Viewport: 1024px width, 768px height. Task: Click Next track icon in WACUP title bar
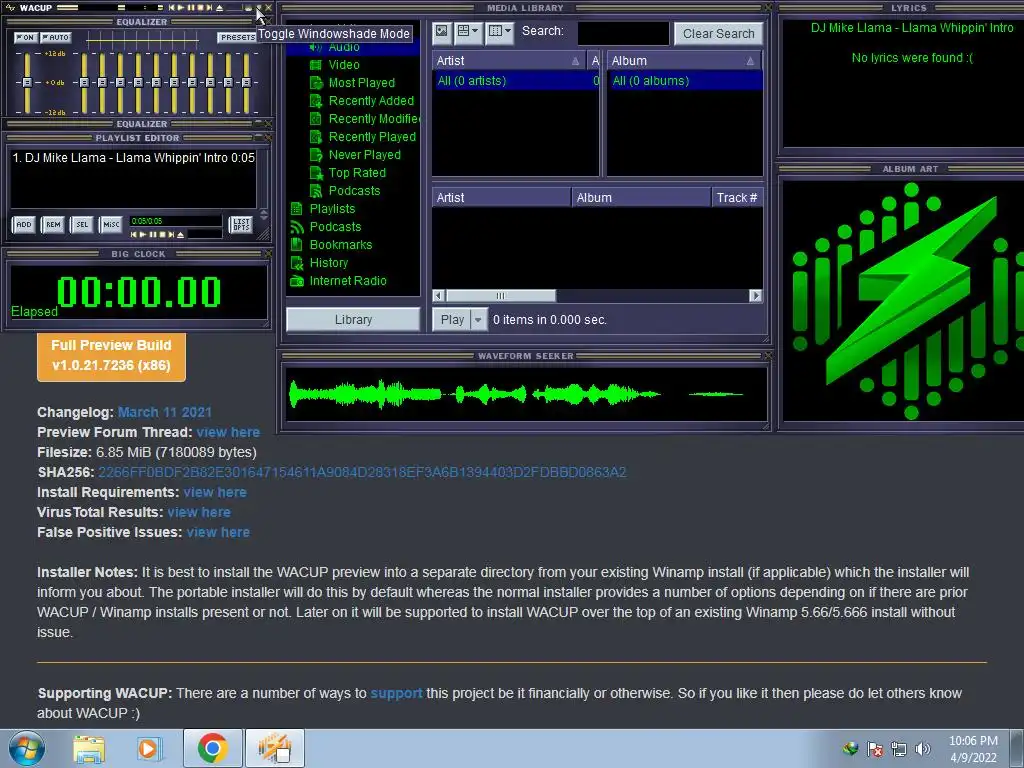pyautogui.click(x=209, y=8)
